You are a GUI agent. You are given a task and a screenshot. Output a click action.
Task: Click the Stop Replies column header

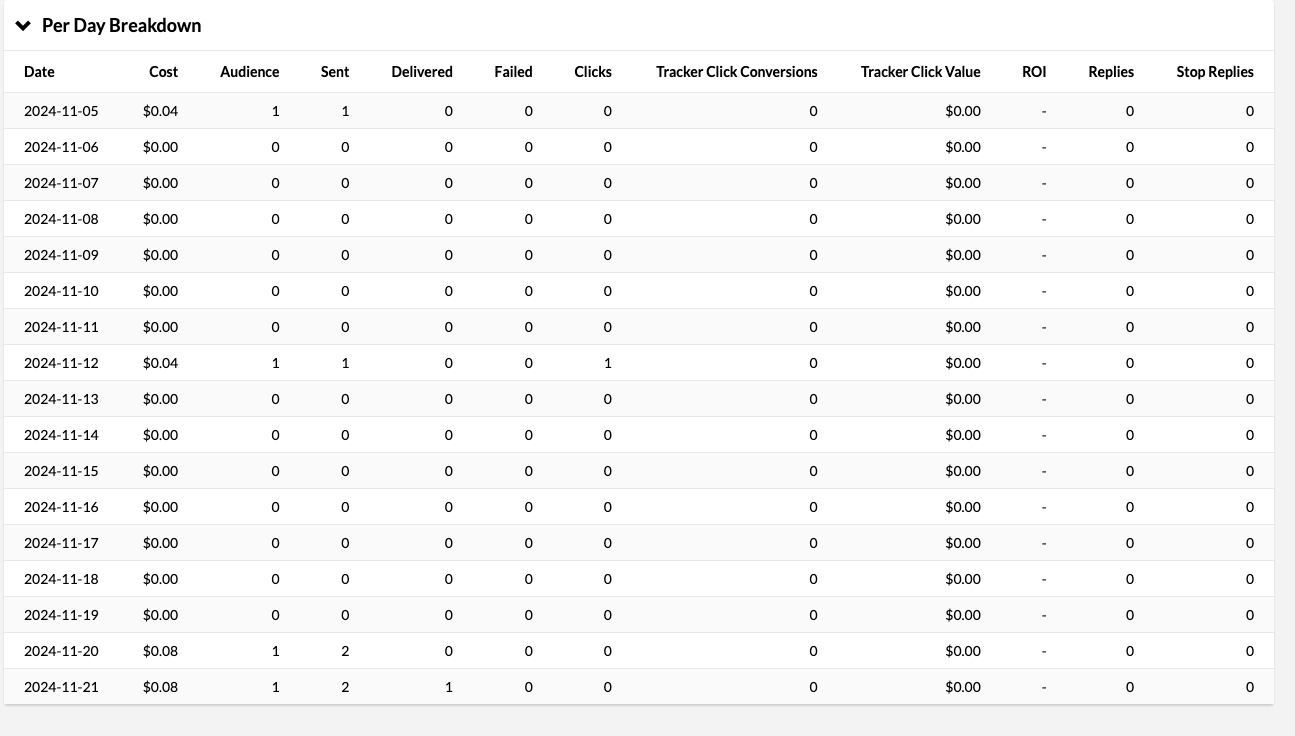coord(1215,71)
